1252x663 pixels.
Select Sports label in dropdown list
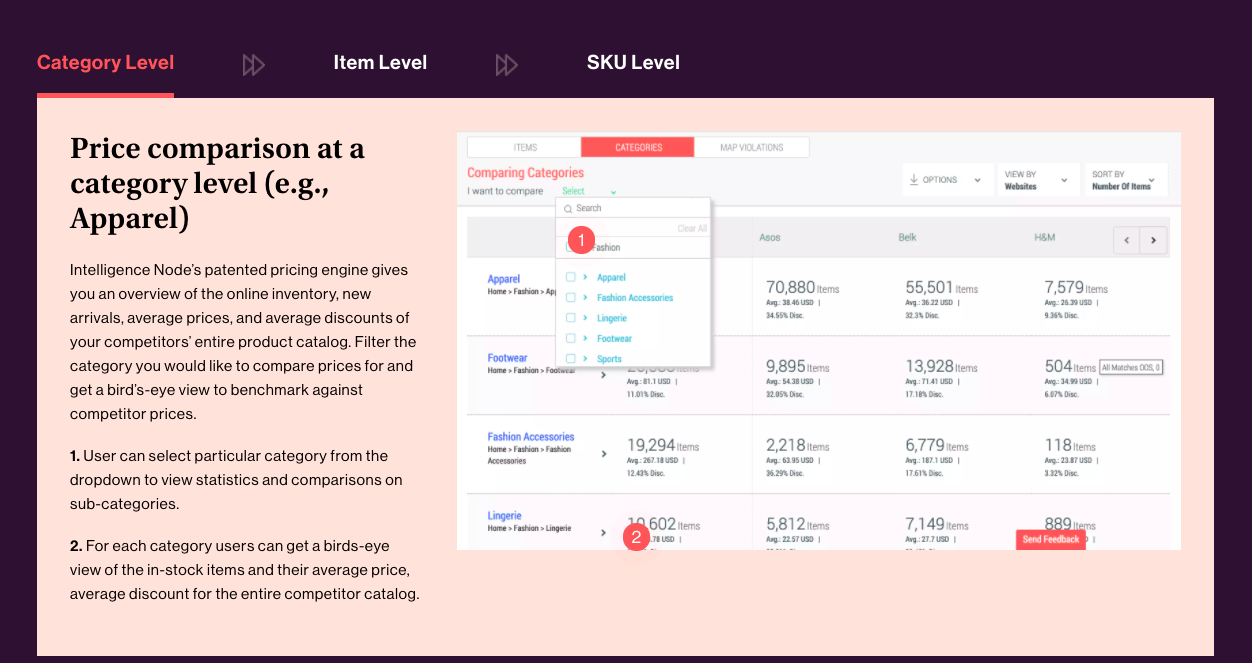point(609,358)
